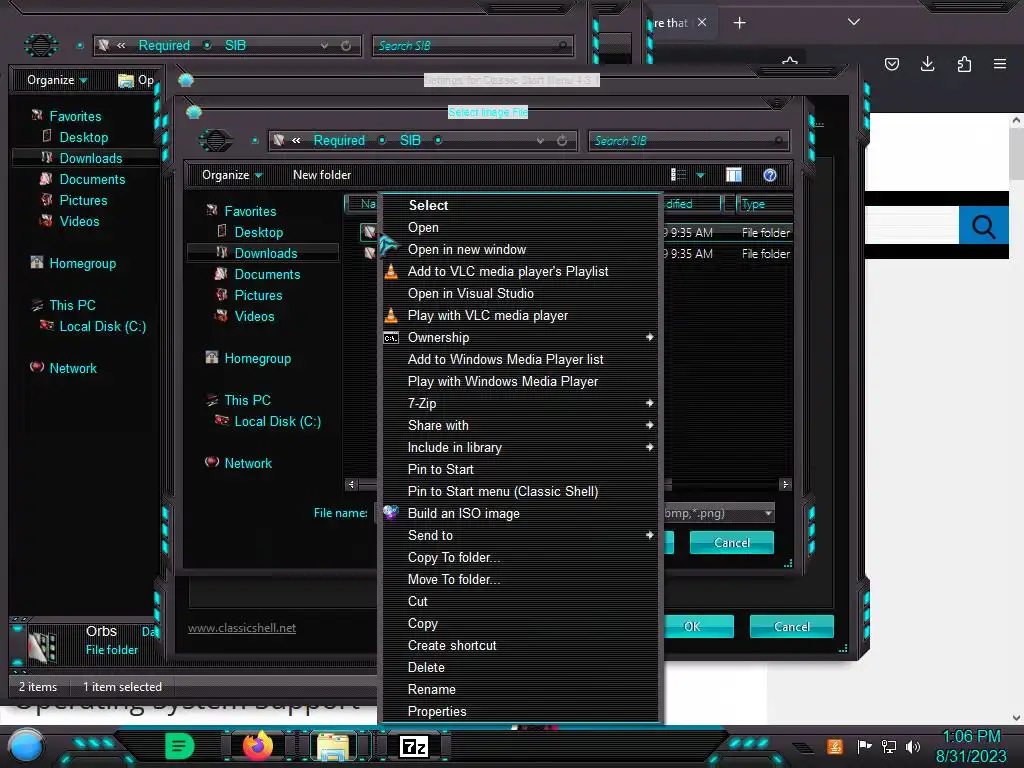
Task: Click Cancel in Select Image File dialog
Action: coord(731,543)
